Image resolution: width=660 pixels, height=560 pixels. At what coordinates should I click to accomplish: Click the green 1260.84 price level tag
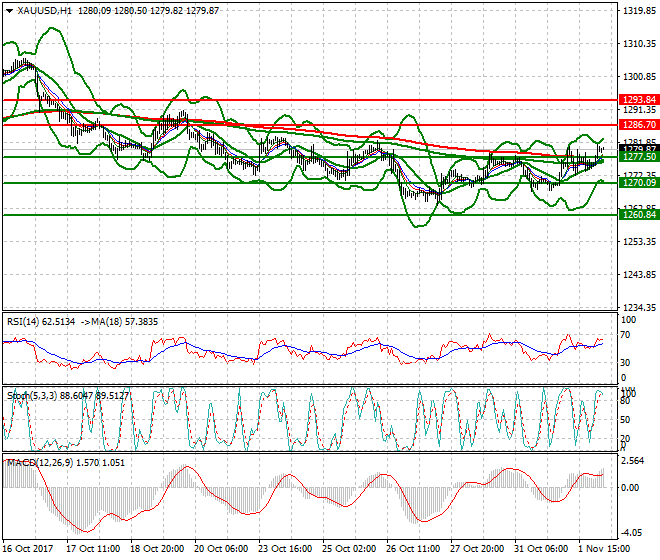[x=638, y=215]
